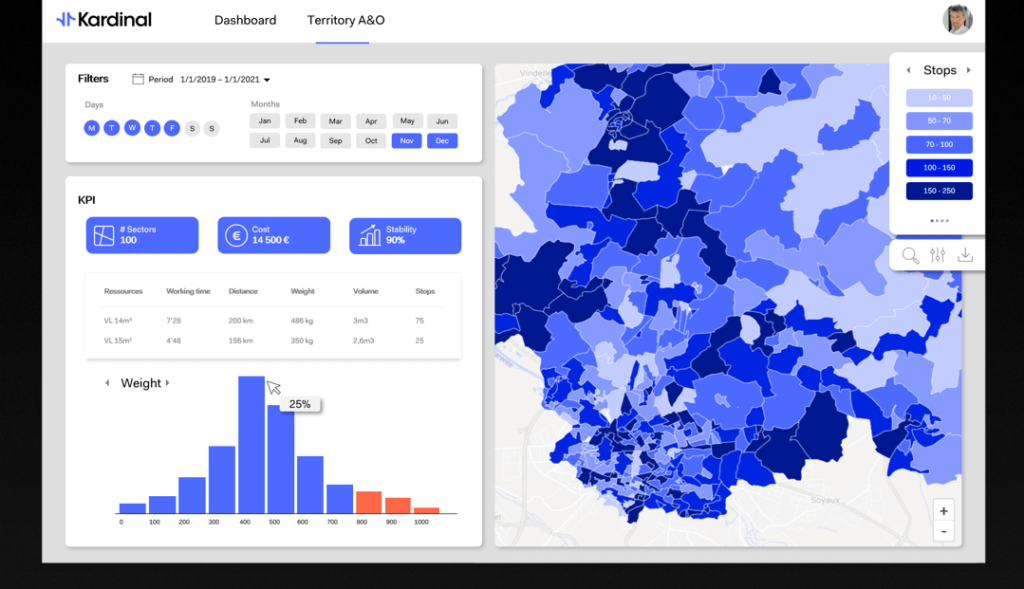Open the map filter settings sliders icon
Viewport: 1024px width, 589px height.
click(937, 255)
